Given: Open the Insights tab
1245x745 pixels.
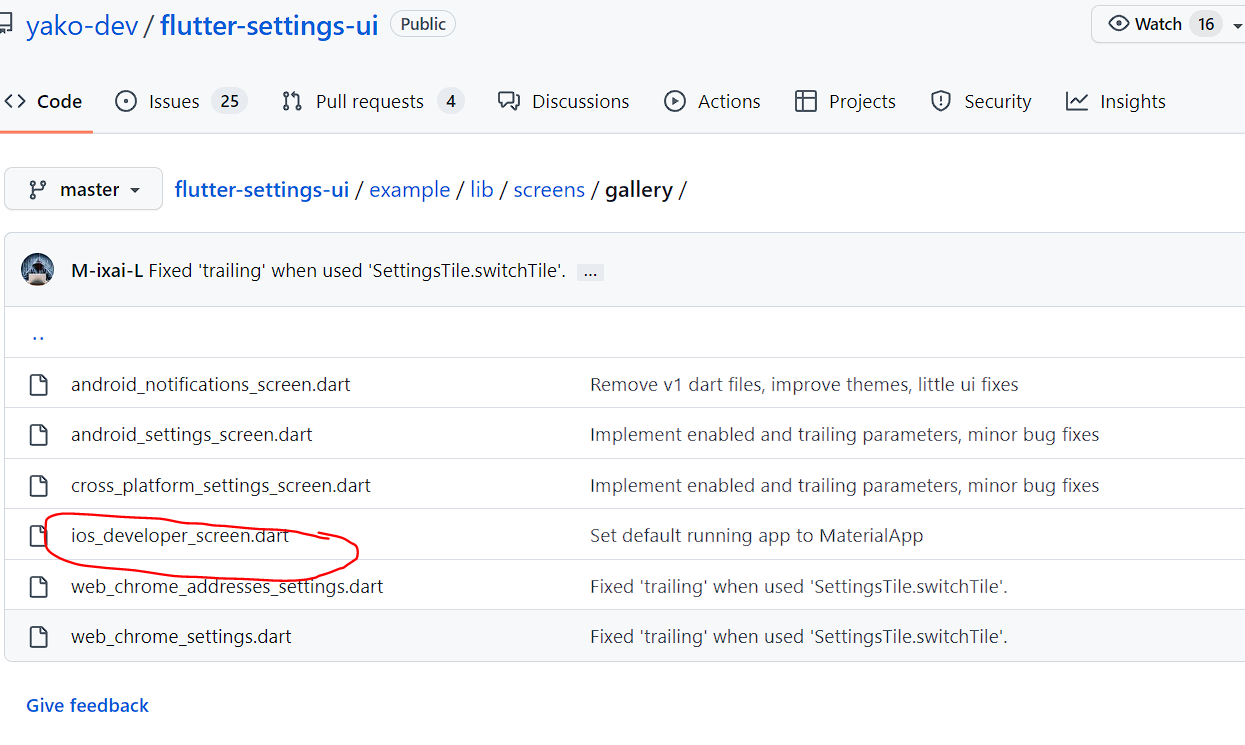Looking at the screenshot, I should pos(1116,101).
